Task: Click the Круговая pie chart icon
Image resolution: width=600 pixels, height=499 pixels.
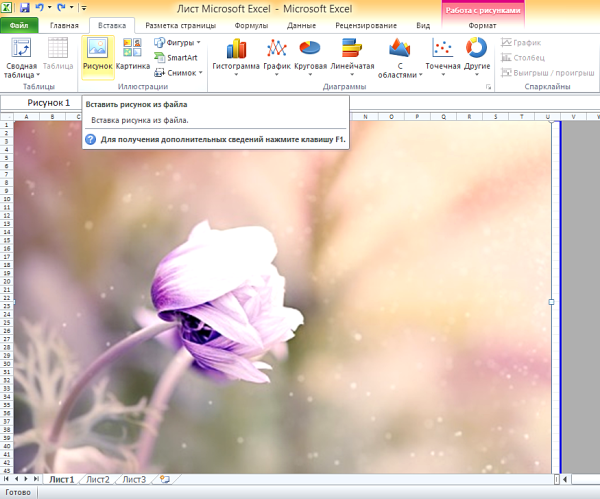Action: (310, 54)
